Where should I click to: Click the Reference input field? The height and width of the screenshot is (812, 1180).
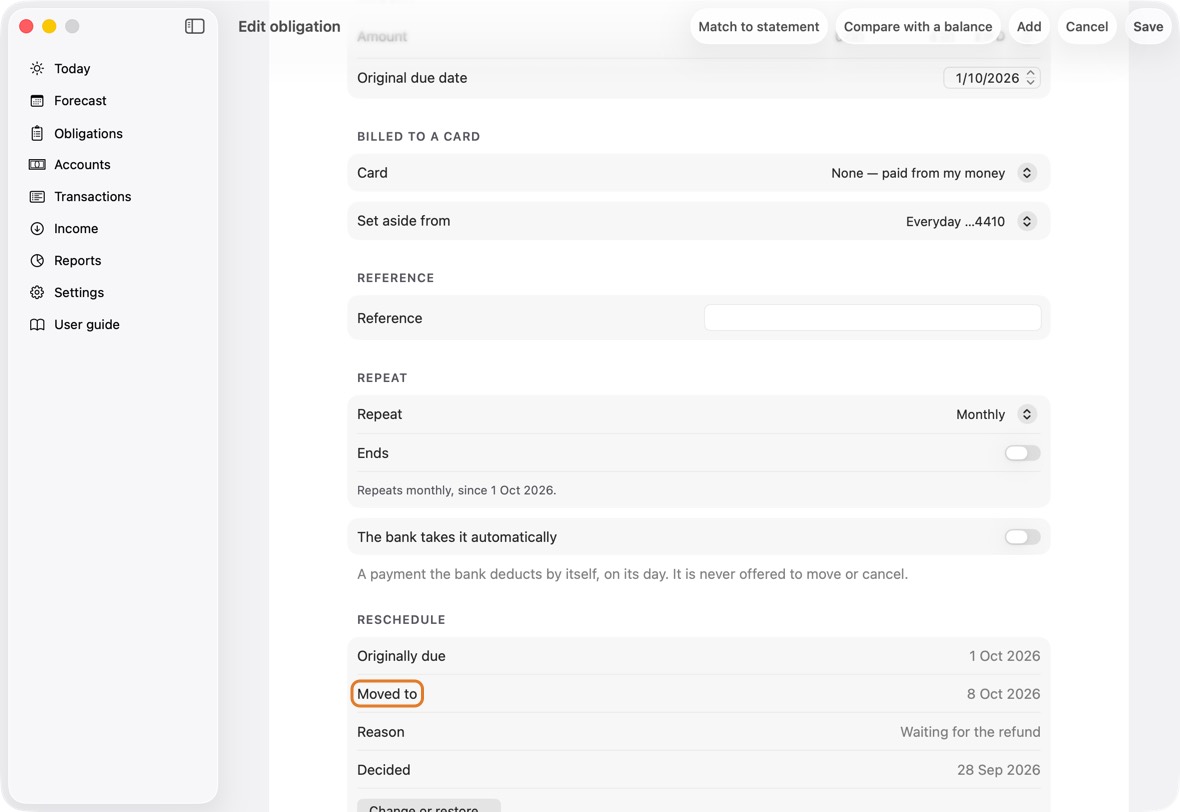tap(872, 318)
